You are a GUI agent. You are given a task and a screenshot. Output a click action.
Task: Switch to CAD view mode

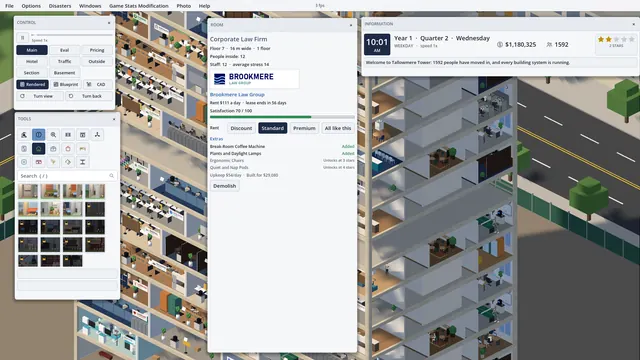point(97,84)
